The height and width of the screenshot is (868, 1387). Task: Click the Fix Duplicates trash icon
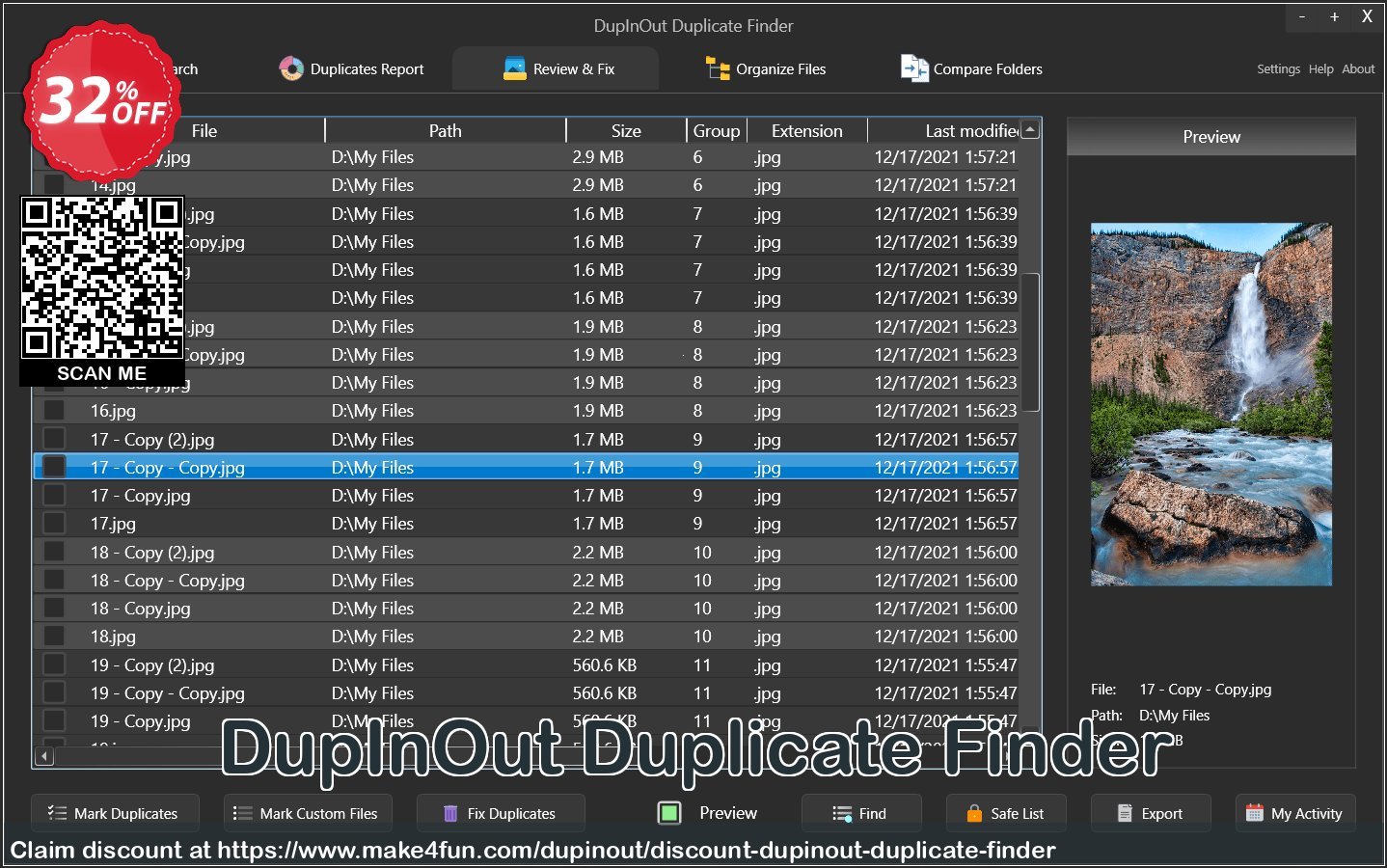point(449,813)
